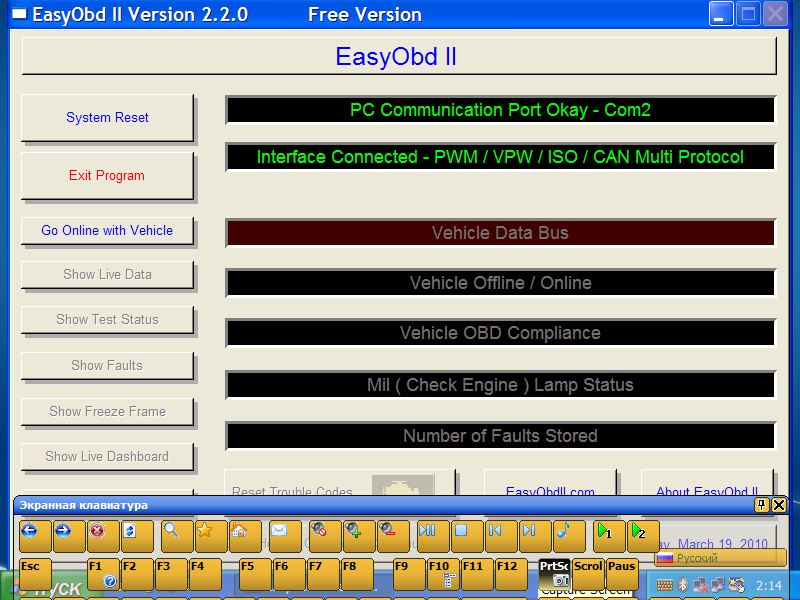Pin the on-screen keyboard window

point(762,505)
